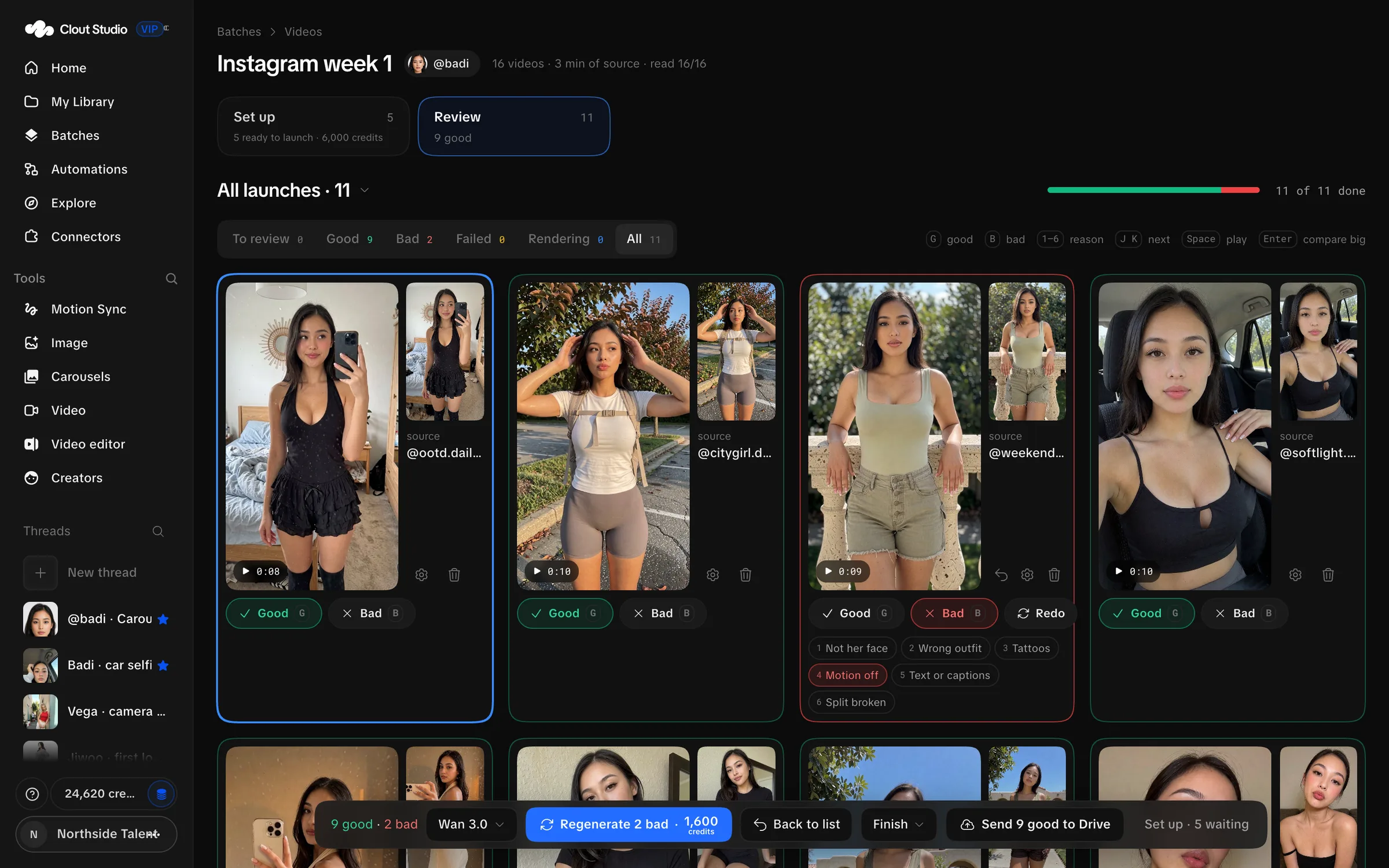
Task: Open the Finish dropdown menu
Action: point(898,824)
